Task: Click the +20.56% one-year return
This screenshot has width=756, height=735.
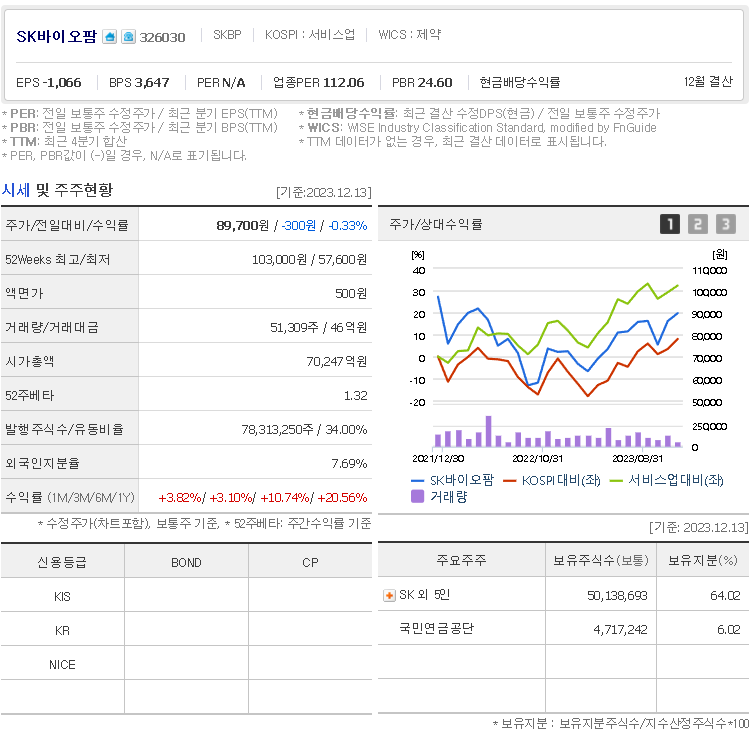Action: click(342, 498)
